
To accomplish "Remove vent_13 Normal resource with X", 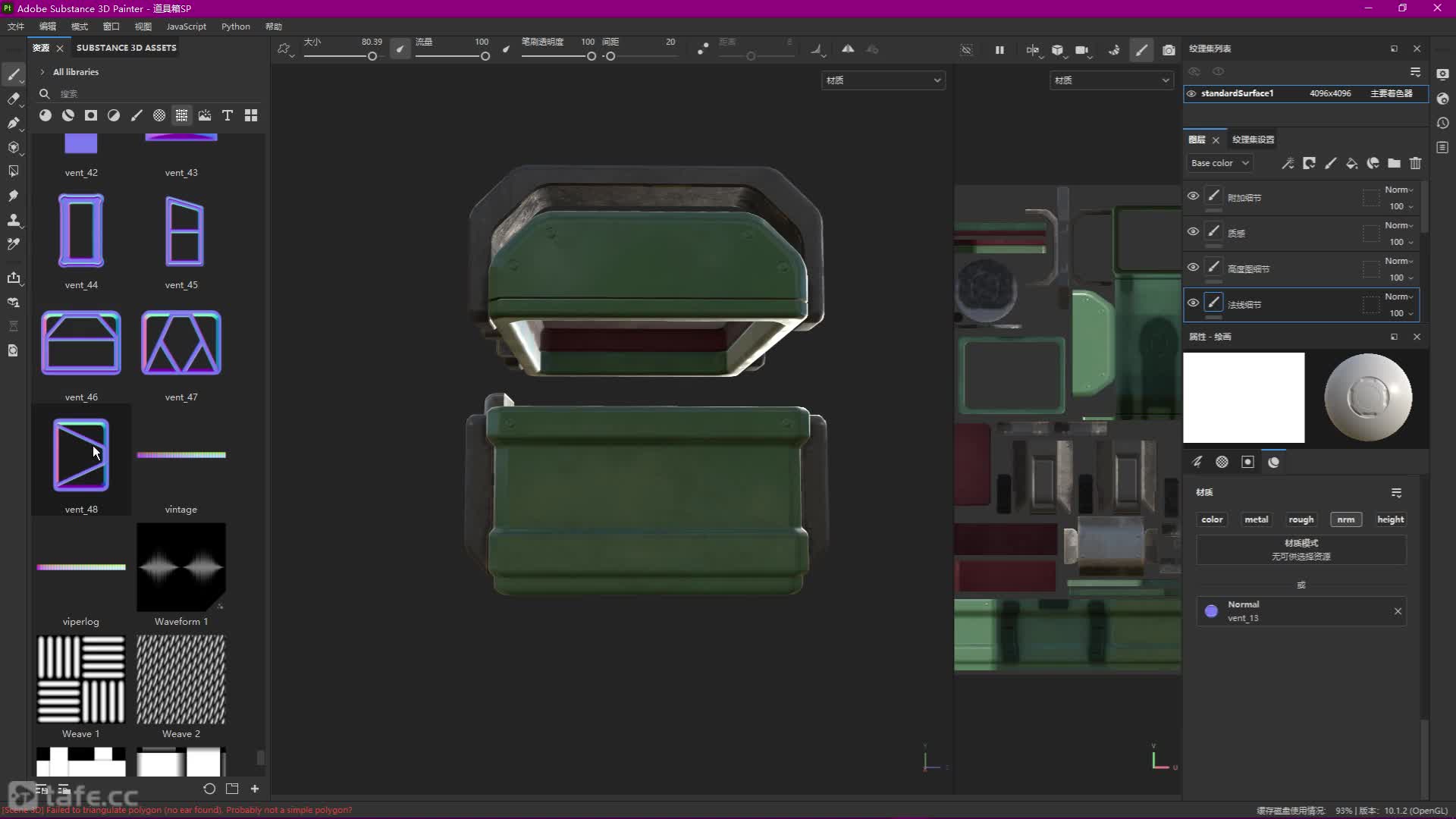I will 1398,611.
